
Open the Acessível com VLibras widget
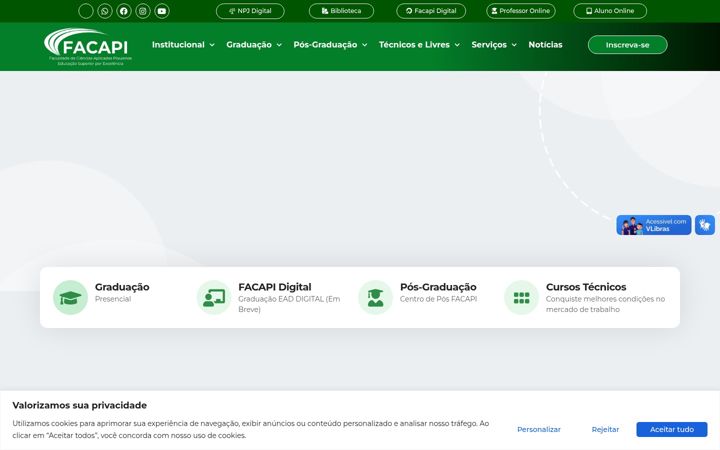tap(653, 225)
